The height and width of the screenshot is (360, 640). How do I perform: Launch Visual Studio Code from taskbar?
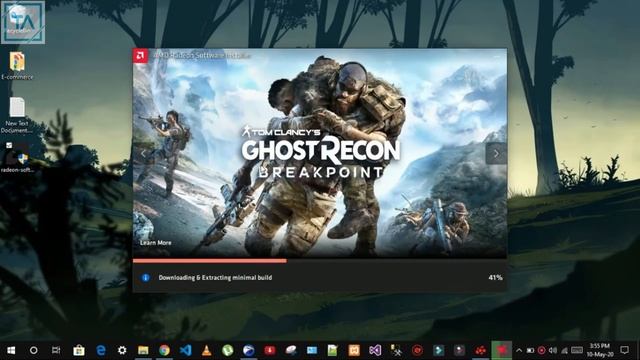coord(185,350)
